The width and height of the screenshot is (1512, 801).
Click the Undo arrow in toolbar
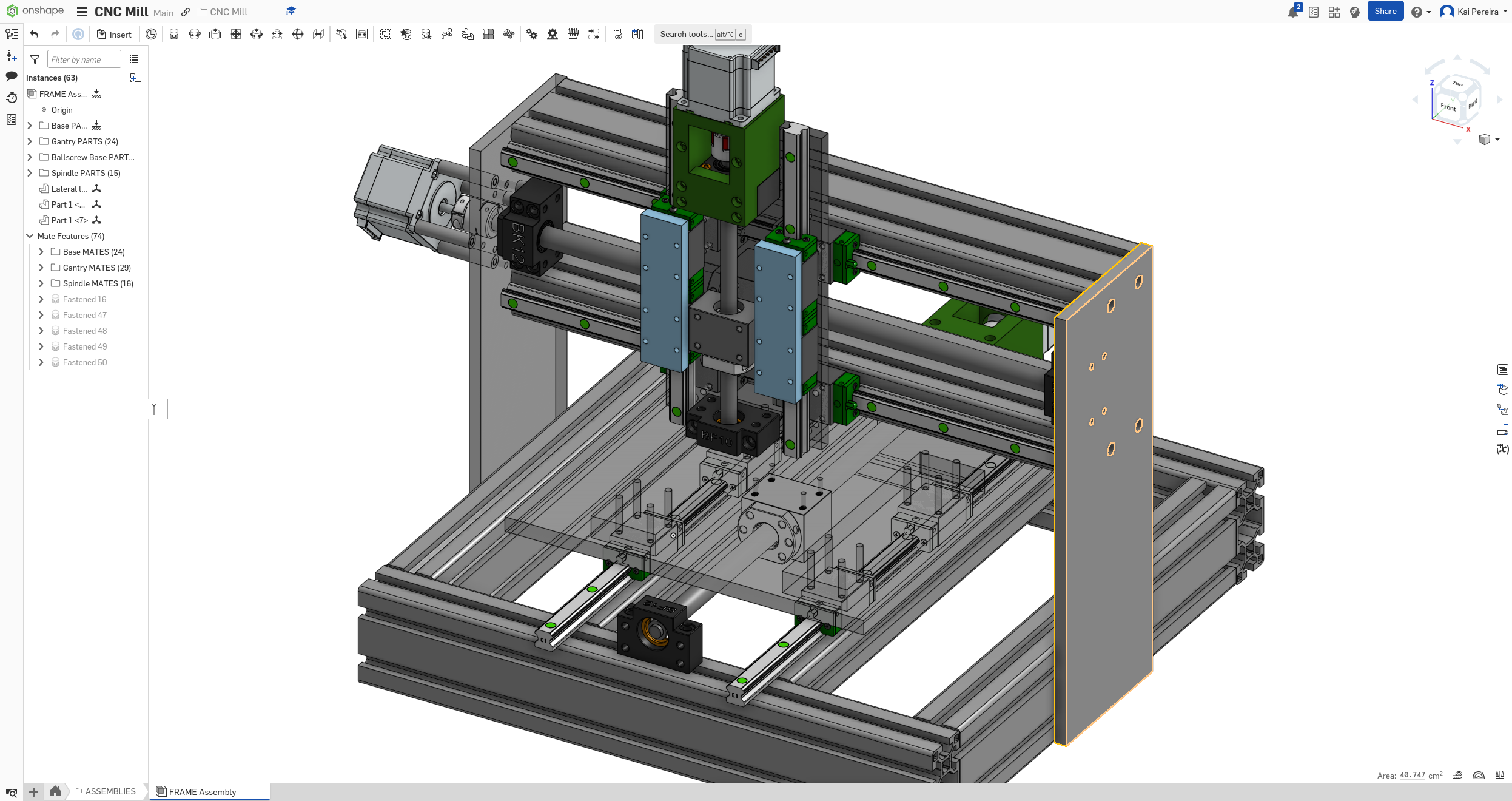pos(34,34)
